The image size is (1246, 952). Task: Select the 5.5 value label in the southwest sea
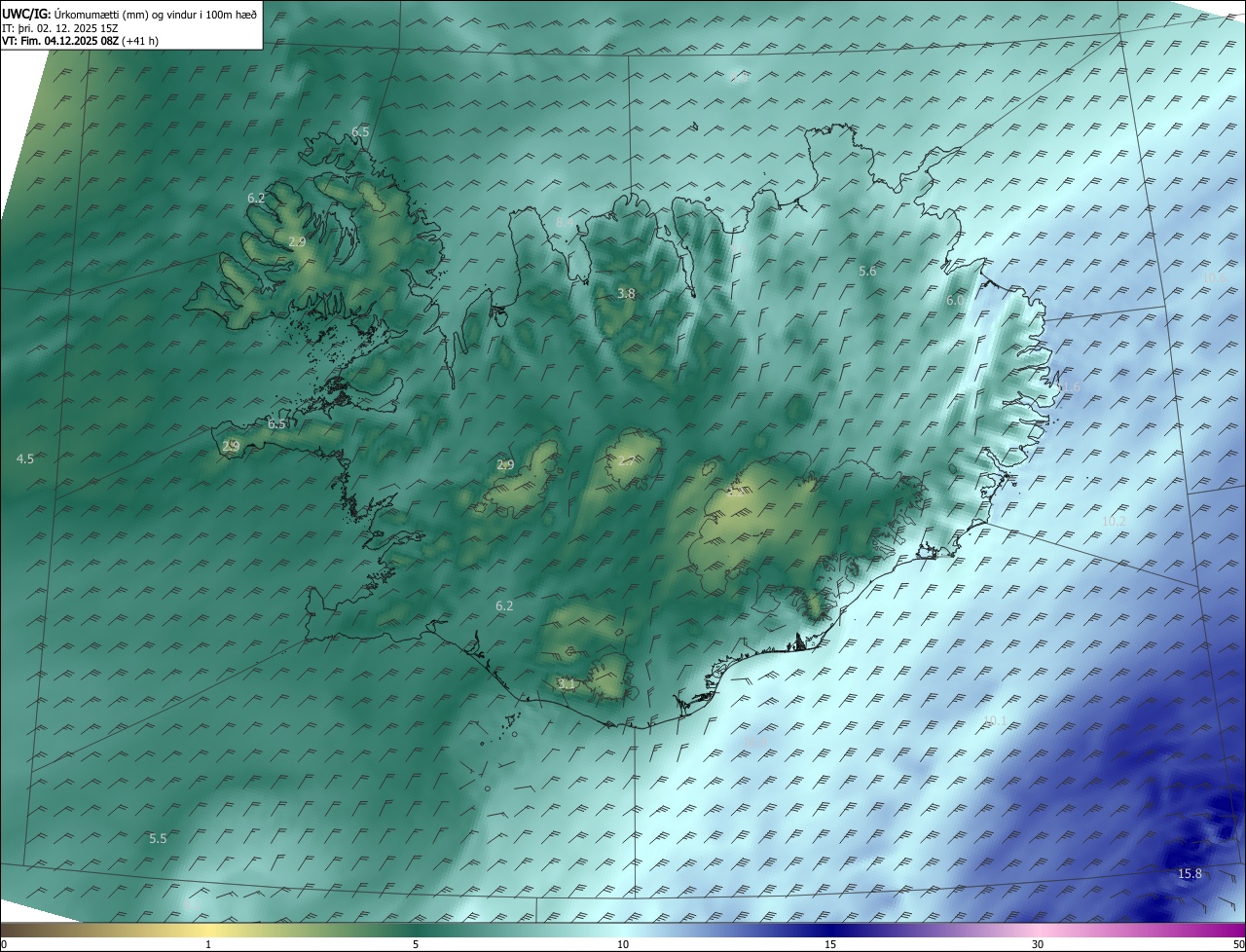[158, 838]
